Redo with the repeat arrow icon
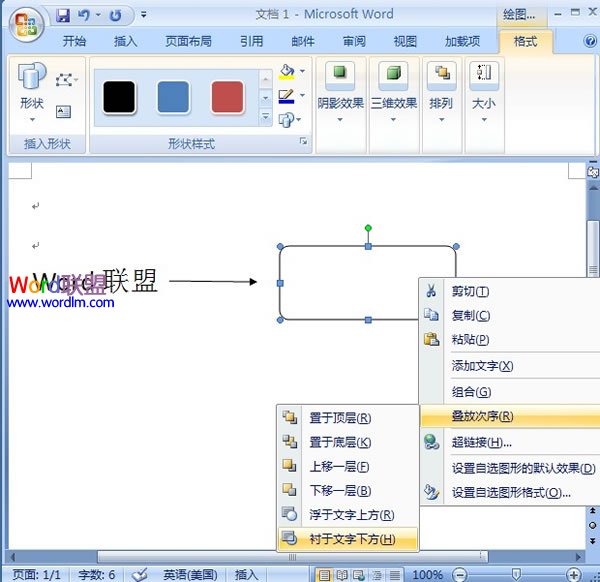Viewport: 600px width, 582px height. (x=115, y=16)
